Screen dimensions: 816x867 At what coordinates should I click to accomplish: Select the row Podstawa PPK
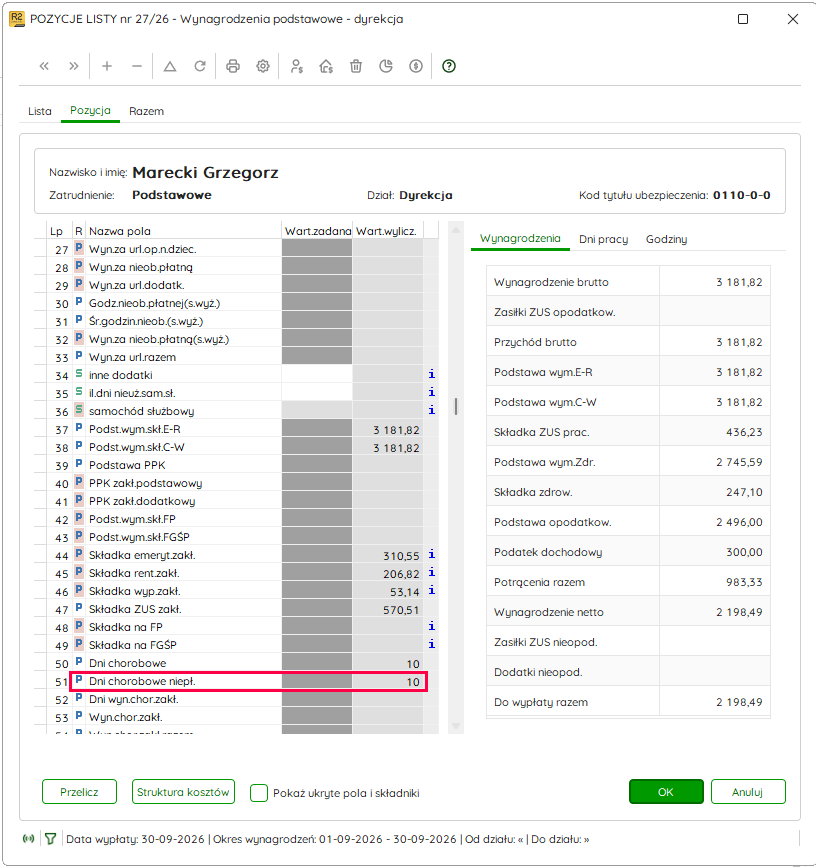(x=236, y=465)
